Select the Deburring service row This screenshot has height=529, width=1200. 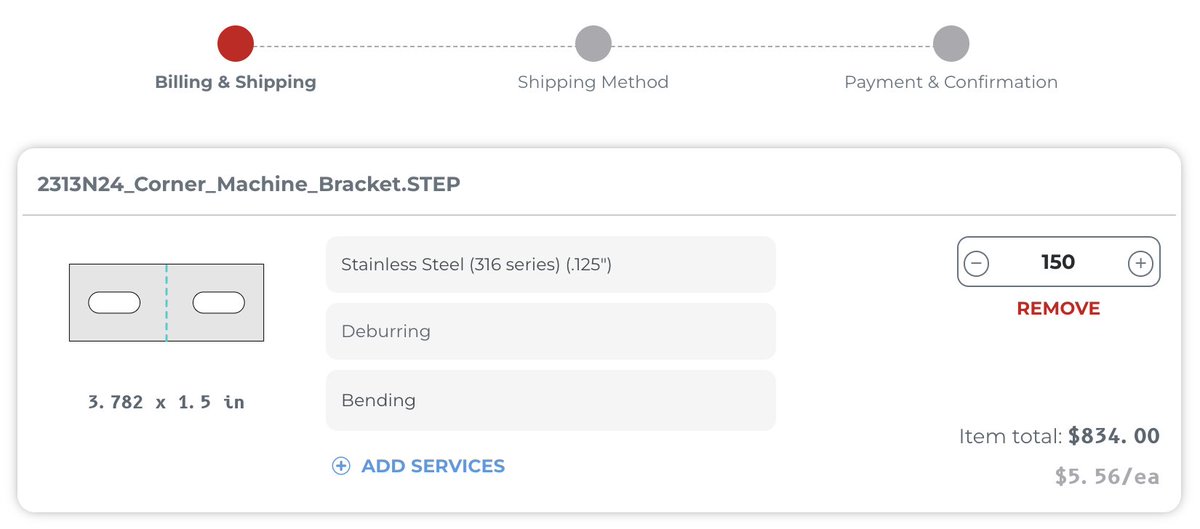point(550,331)
